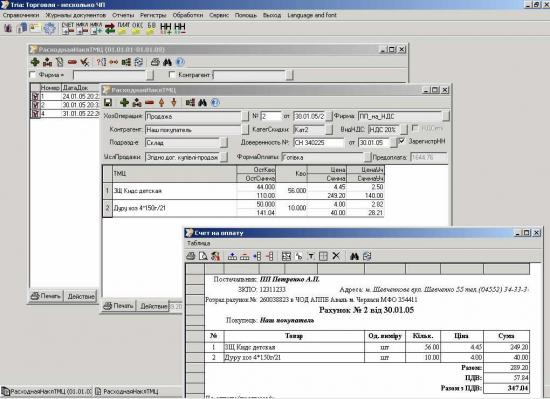Click the printer icon in journal toolbar
The image size is (550, 399).
tap(155, 62)
